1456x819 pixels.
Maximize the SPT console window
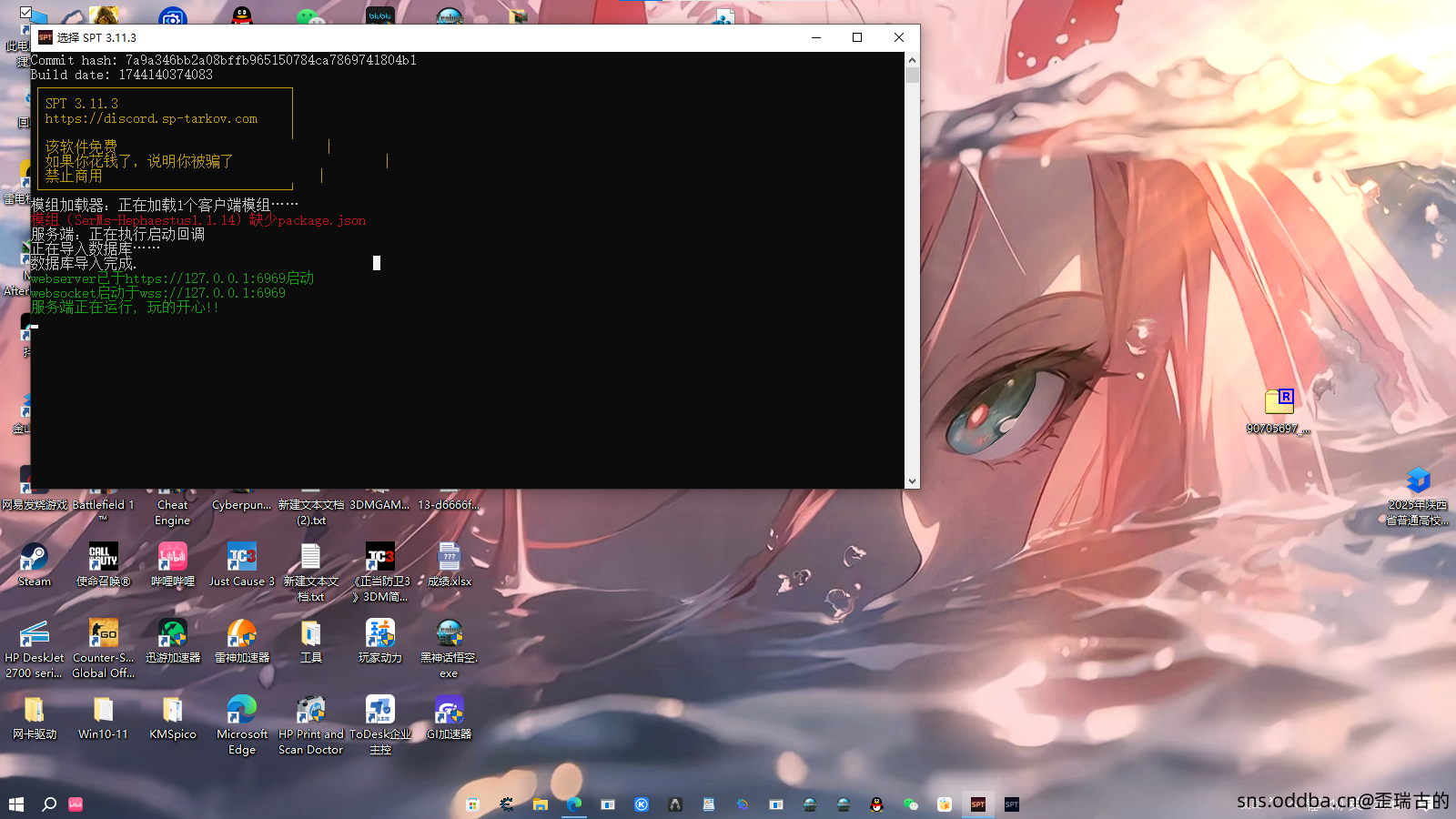point(857,37)
